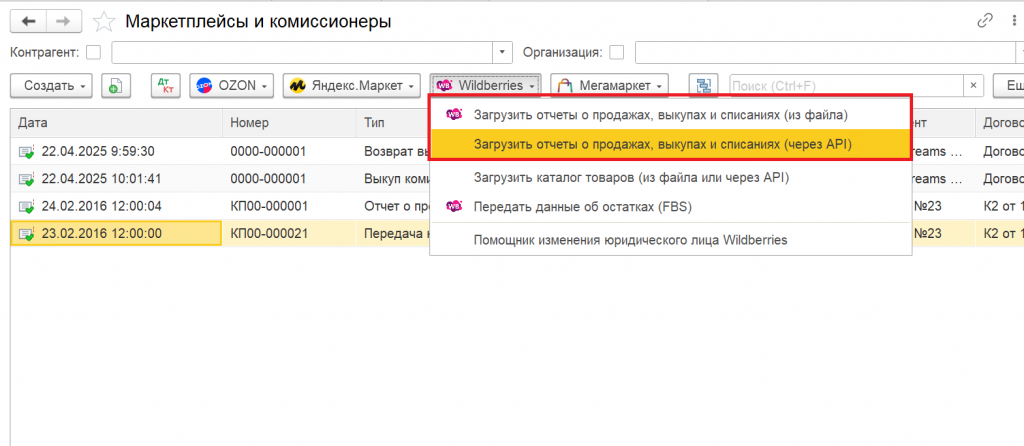This screenshot has height=446, width=1024.
Task: Open Помощник изменения юридического лица Wildberries
Action: 669,240
